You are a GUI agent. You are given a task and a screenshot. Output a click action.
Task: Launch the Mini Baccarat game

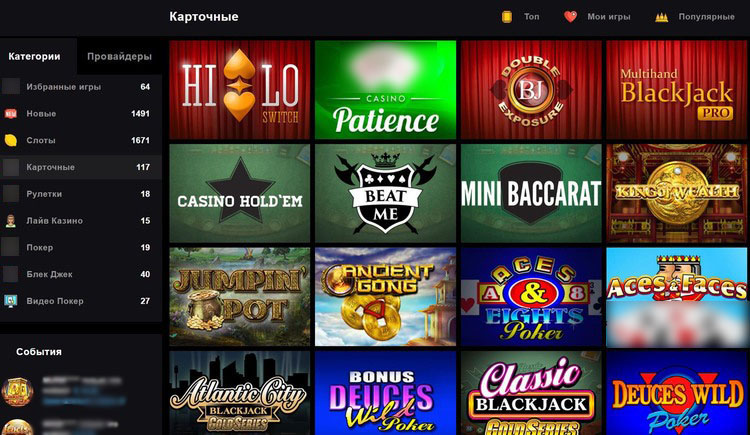coord(531,193)
